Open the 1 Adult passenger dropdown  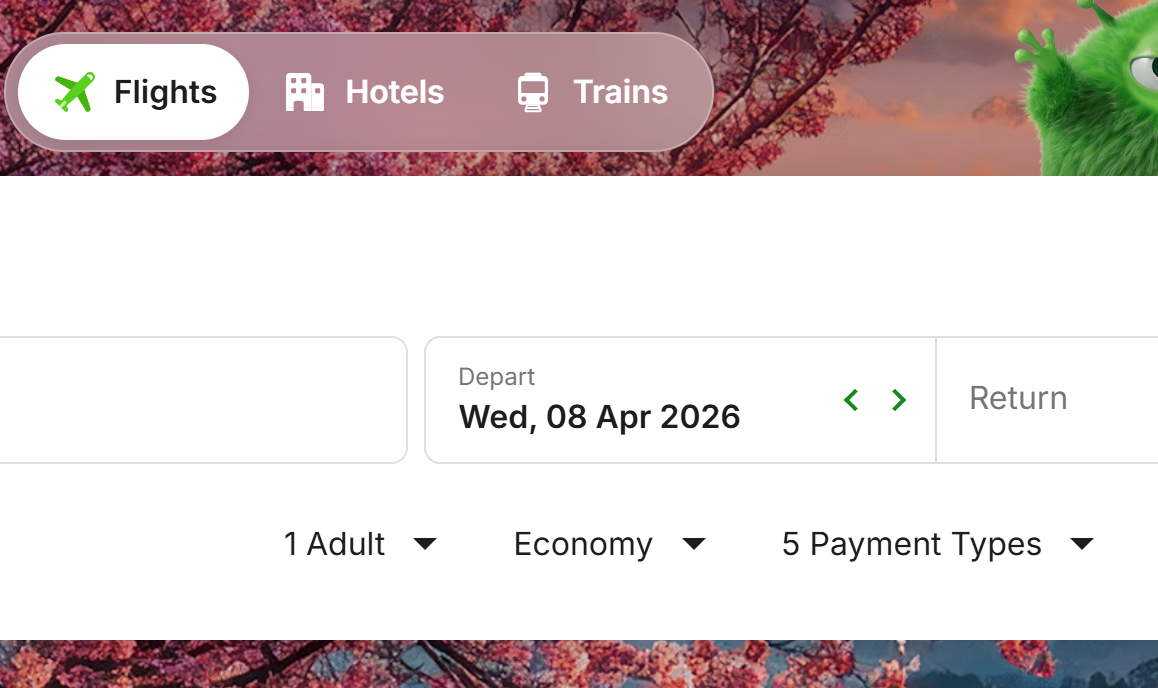tap(335, 544)
